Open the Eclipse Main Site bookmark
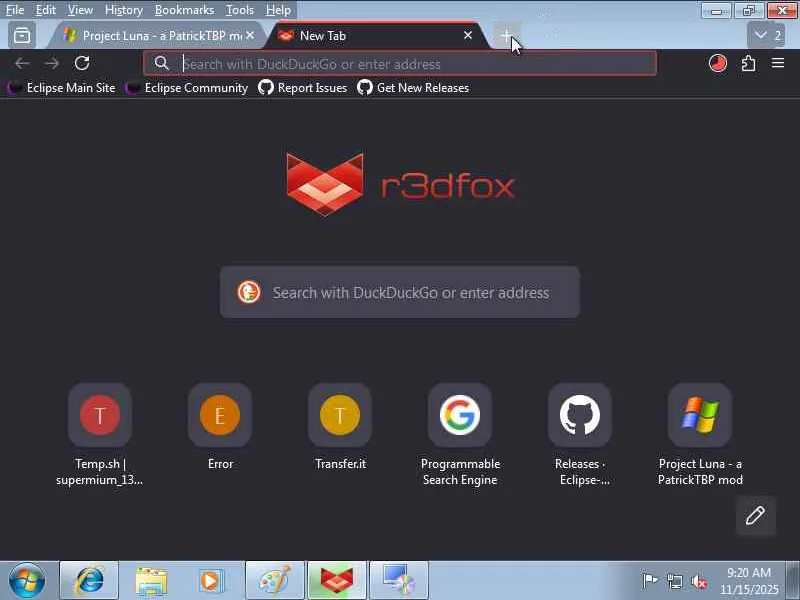This screenshot has height=600, width=800. pos(61,88)
